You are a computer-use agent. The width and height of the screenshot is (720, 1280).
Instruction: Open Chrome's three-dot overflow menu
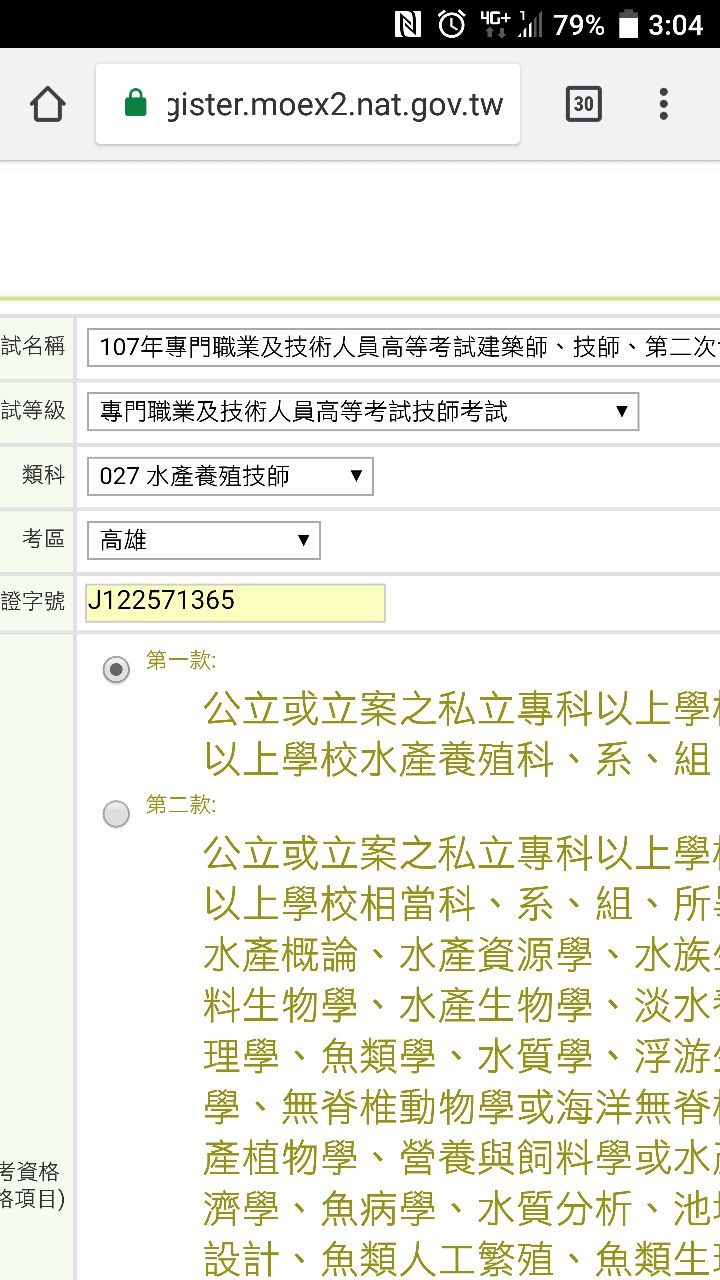[663, 104]
